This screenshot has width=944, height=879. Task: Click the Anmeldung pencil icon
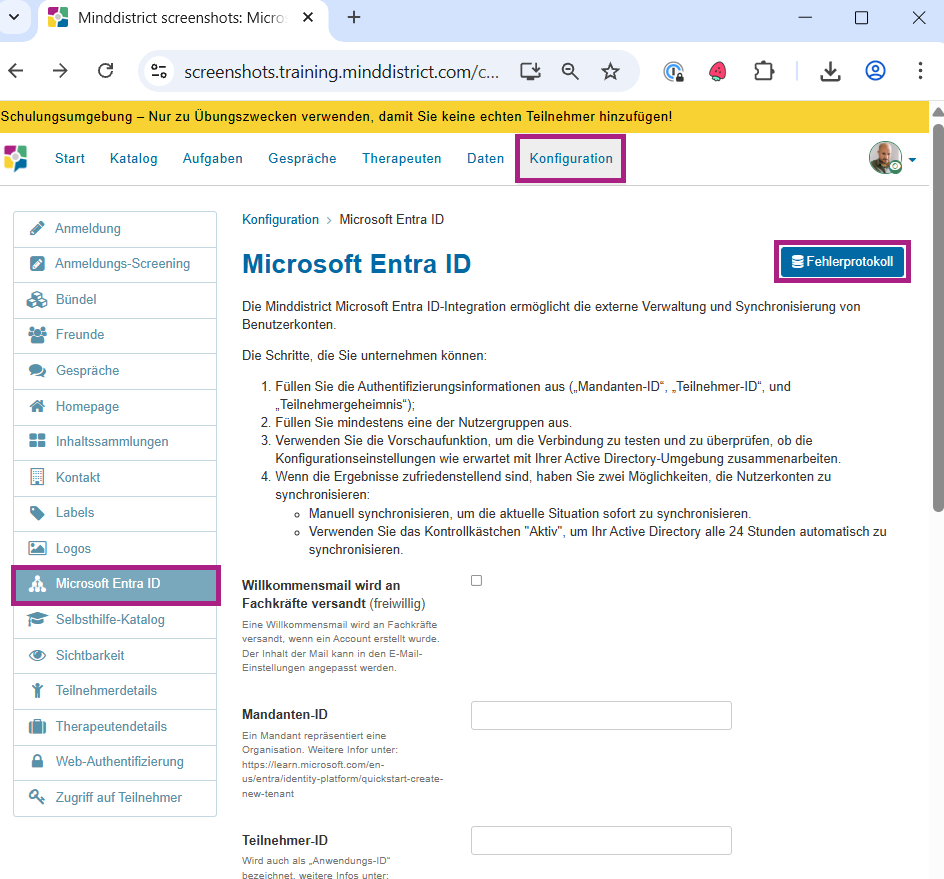(x=37, y=228)
